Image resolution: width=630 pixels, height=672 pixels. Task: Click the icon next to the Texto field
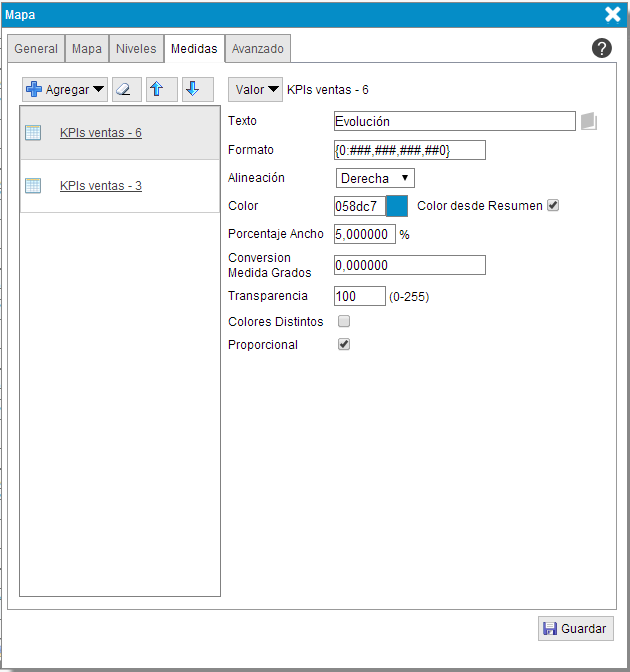pyautogui.click(x=589, y=121)
